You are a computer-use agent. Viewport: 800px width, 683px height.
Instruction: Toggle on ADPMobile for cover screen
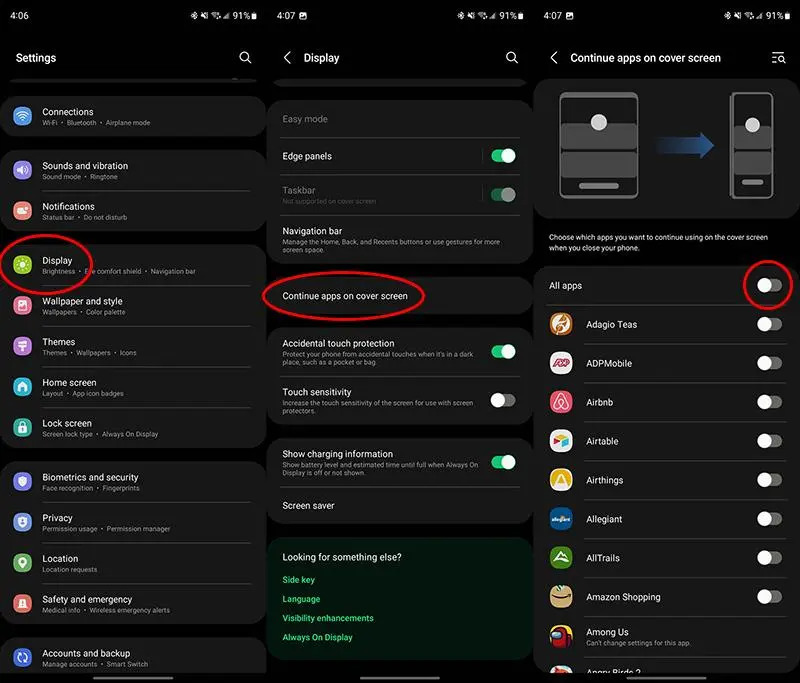click(x=769, y=363)
